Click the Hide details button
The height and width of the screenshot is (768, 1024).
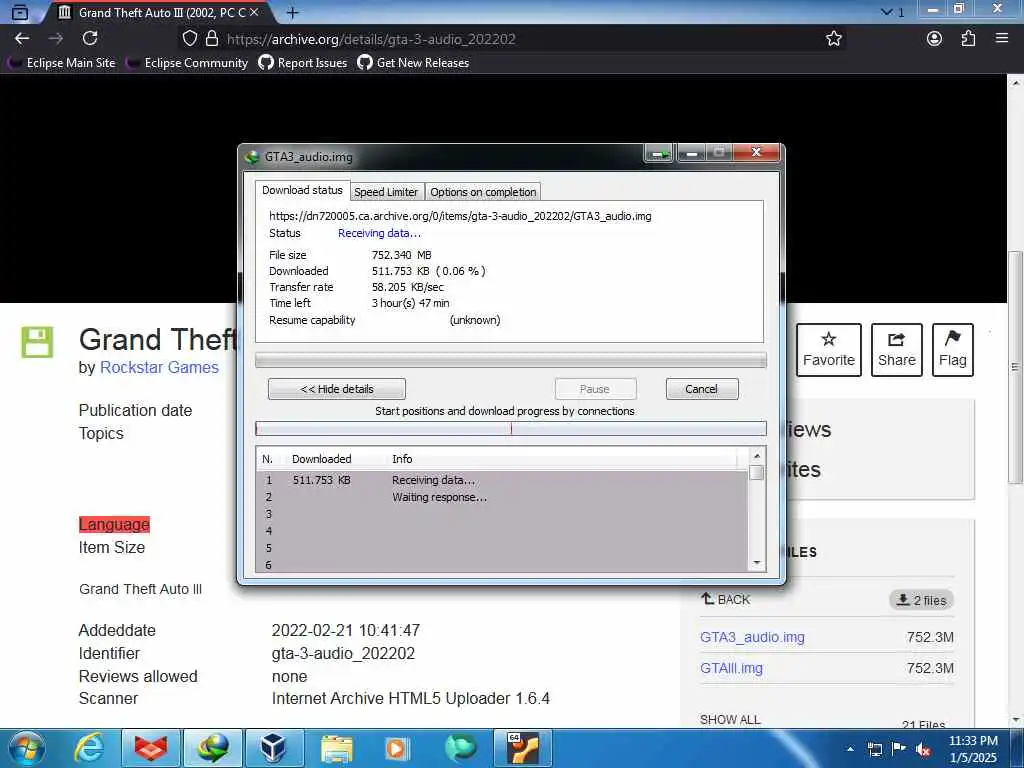(337, 389)
